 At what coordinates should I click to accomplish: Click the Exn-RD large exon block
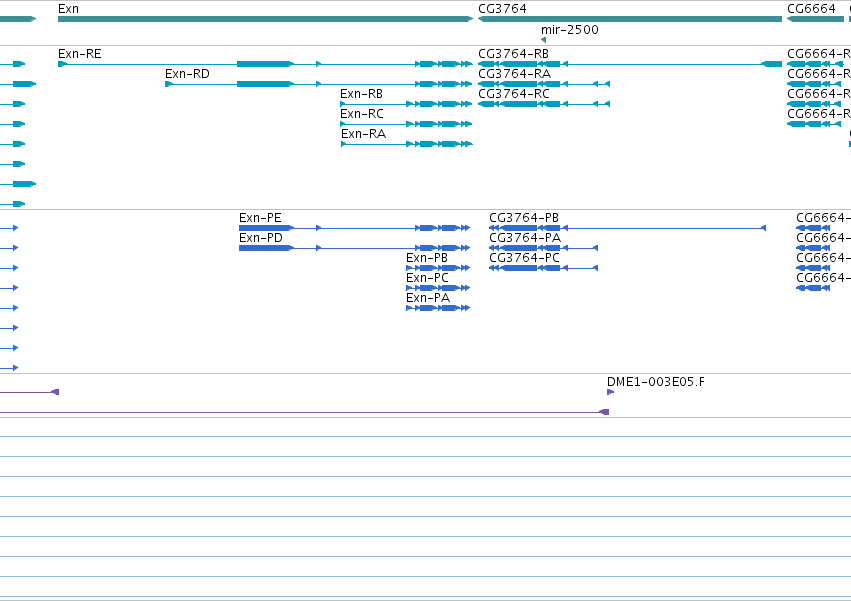[265, 84]
